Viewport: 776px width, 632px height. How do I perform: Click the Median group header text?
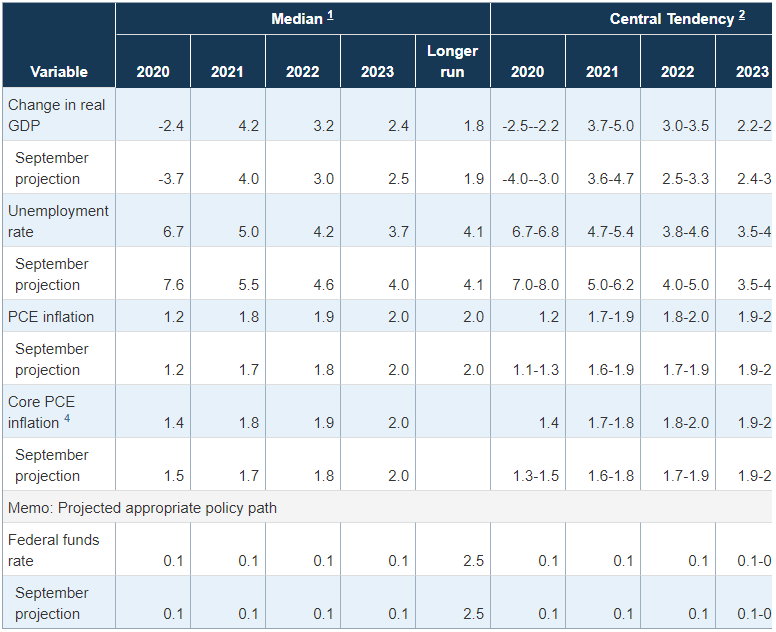[x=297, y=19]
